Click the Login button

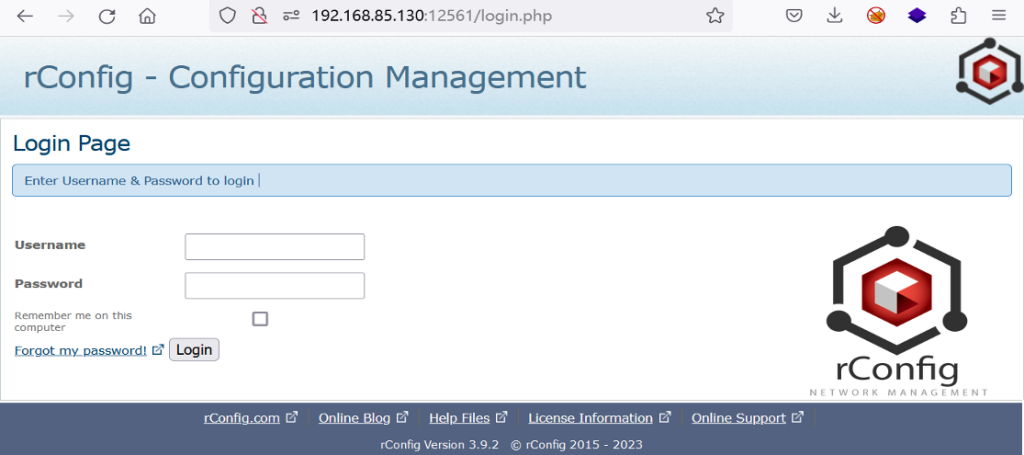coord(194,349)
